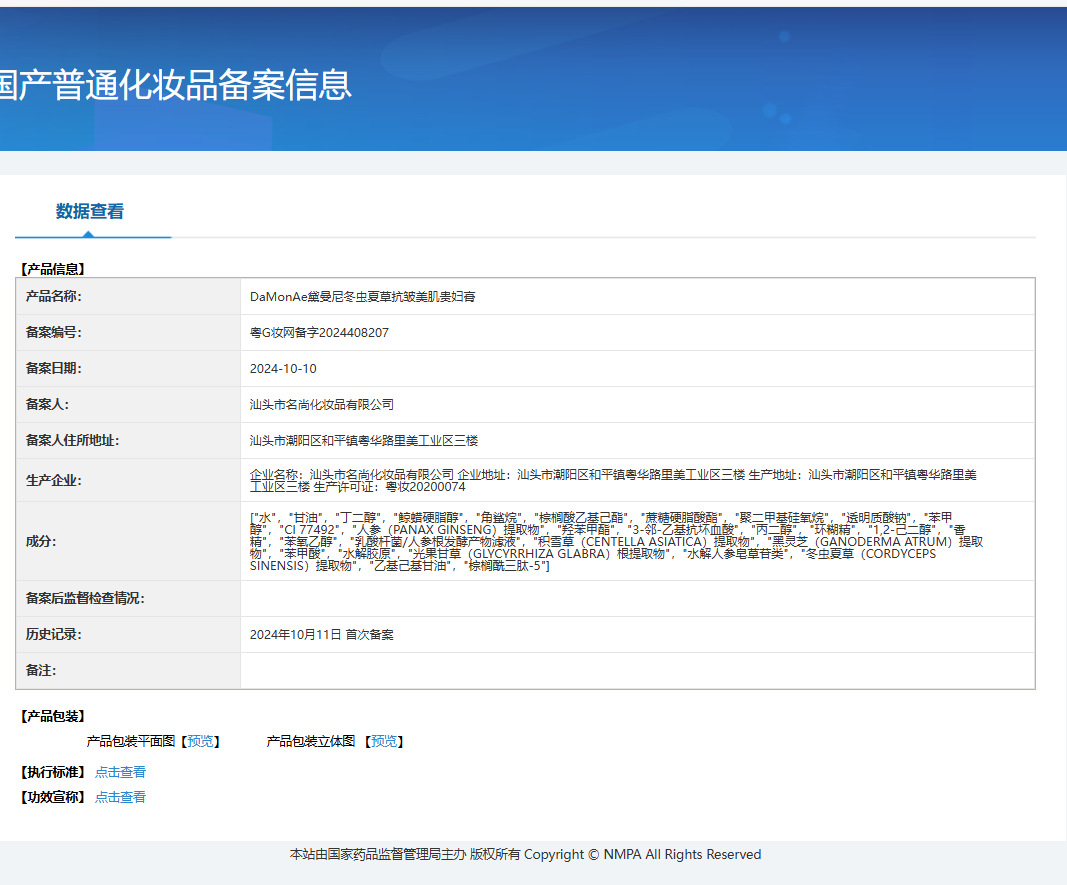Select the 数据查看 tab

(x=89, y=212)
